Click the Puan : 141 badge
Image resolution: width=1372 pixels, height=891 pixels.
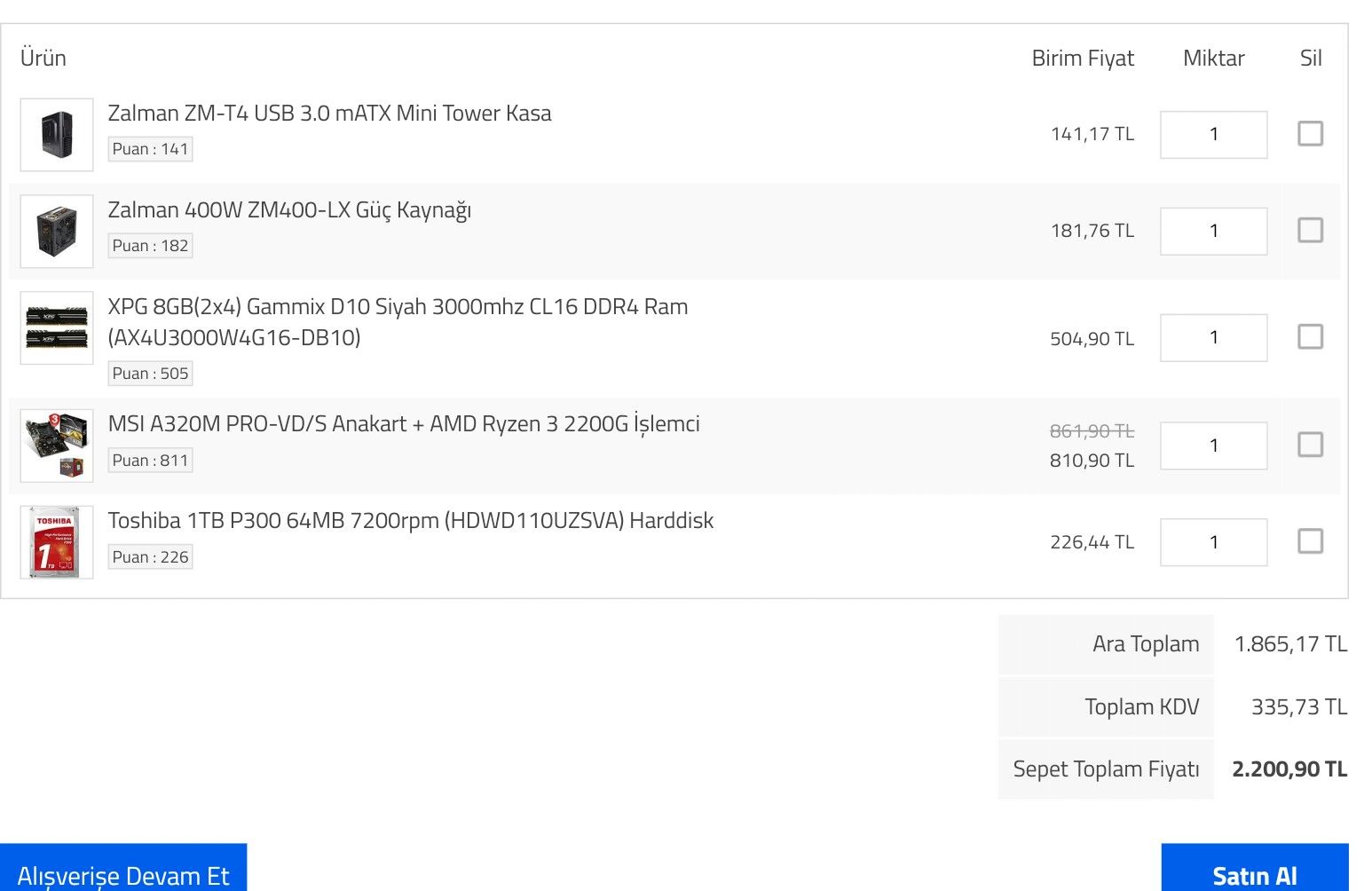click(x=150, y=149)
